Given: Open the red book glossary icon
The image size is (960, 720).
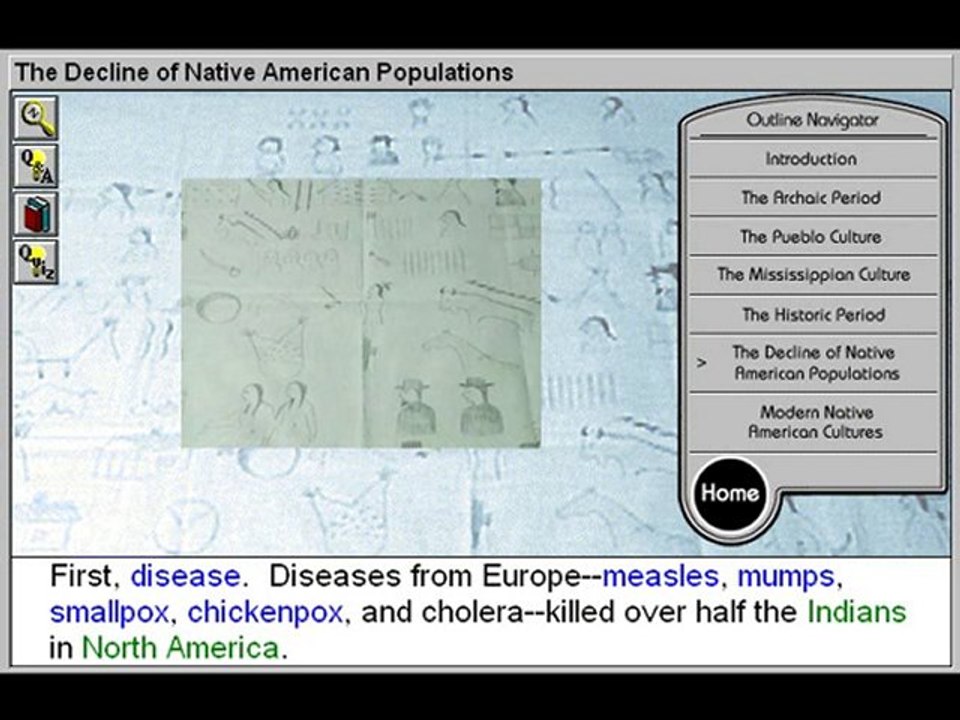Looking at the screenshot, I should [x=36, y=214].
